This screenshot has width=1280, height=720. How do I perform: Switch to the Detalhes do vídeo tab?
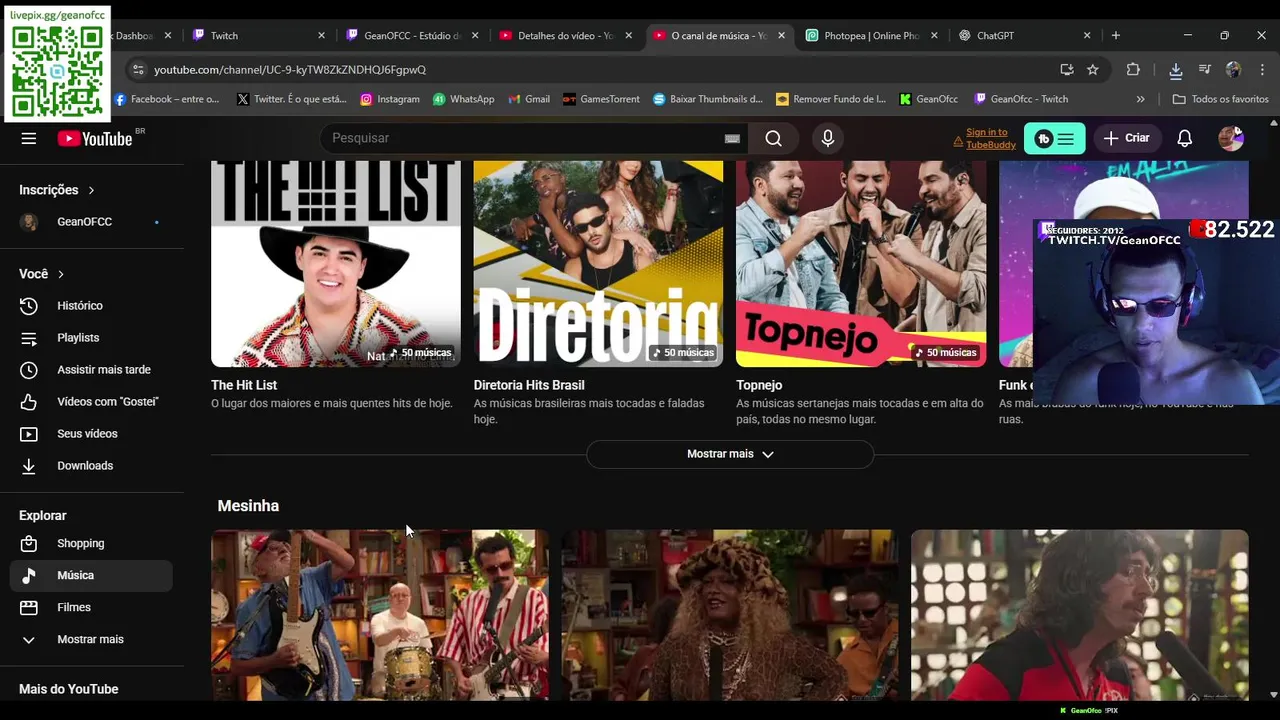565,35
